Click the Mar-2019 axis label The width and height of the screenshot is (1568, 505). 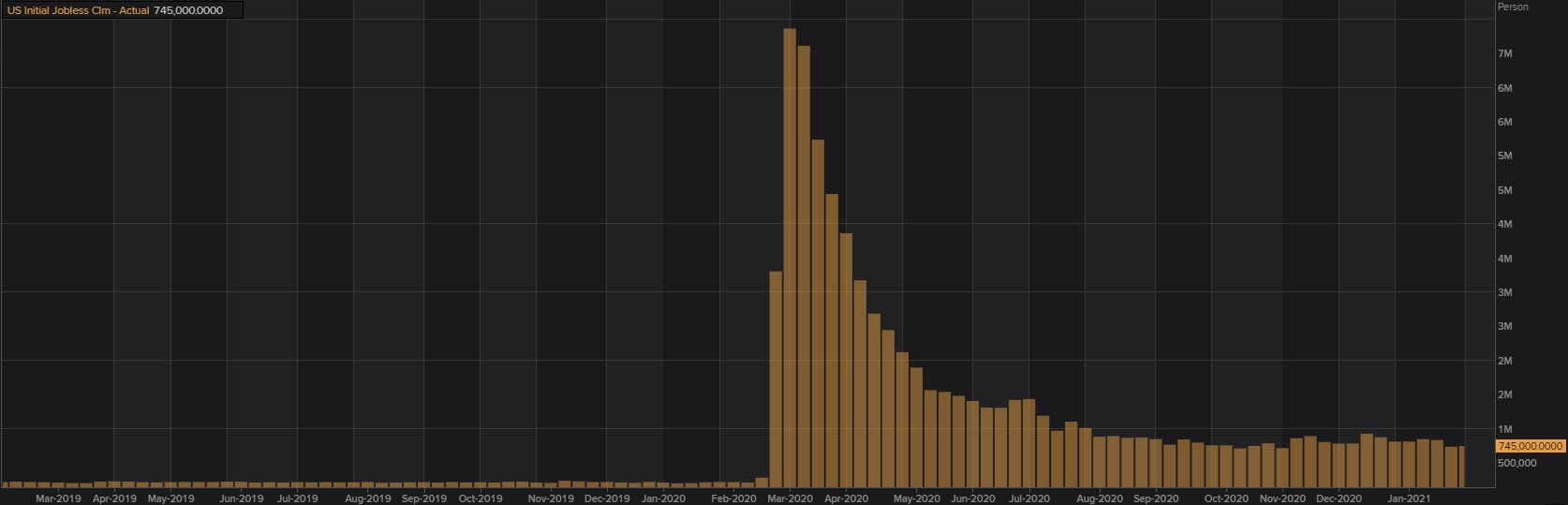coord(58,498)
